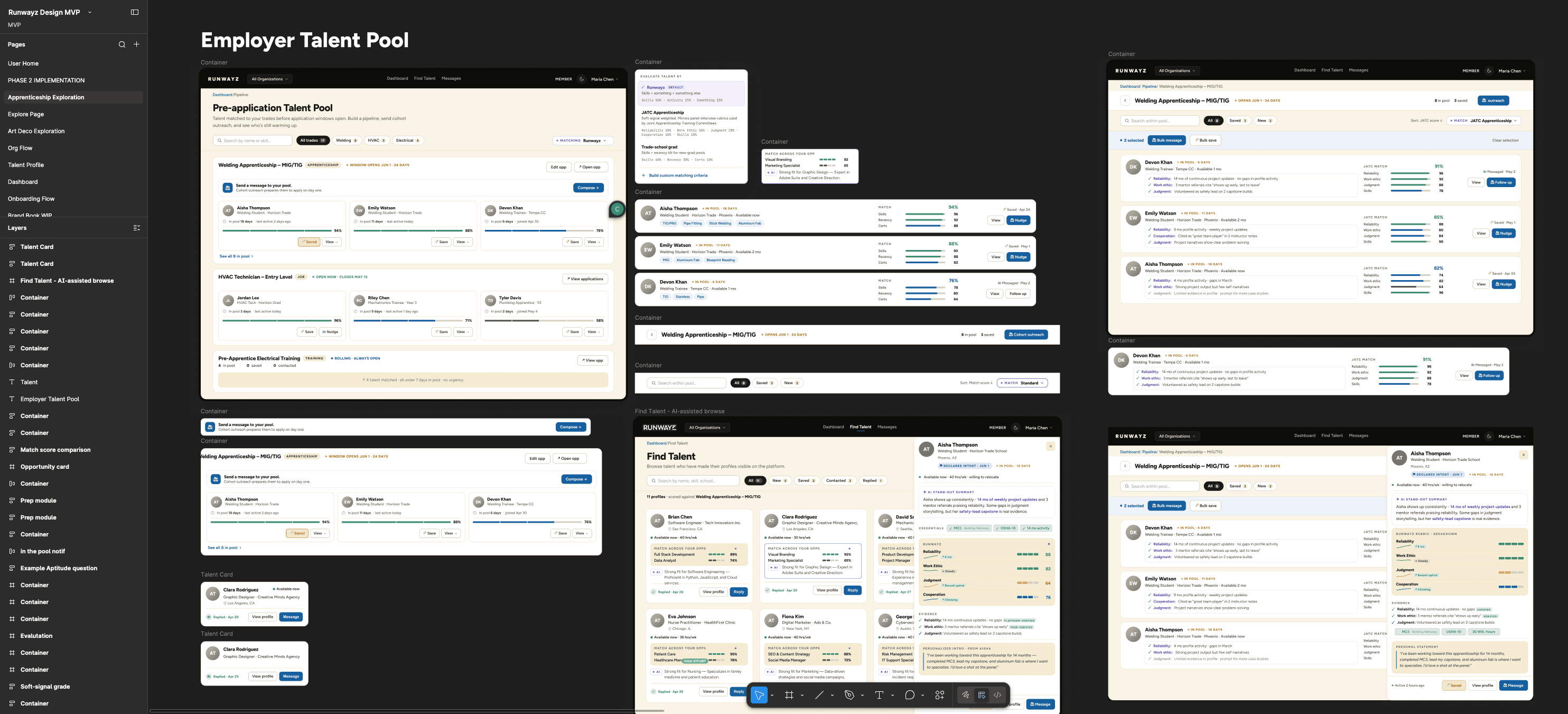Switch to Draw mode in the toolbar

[x=965, y=694]
